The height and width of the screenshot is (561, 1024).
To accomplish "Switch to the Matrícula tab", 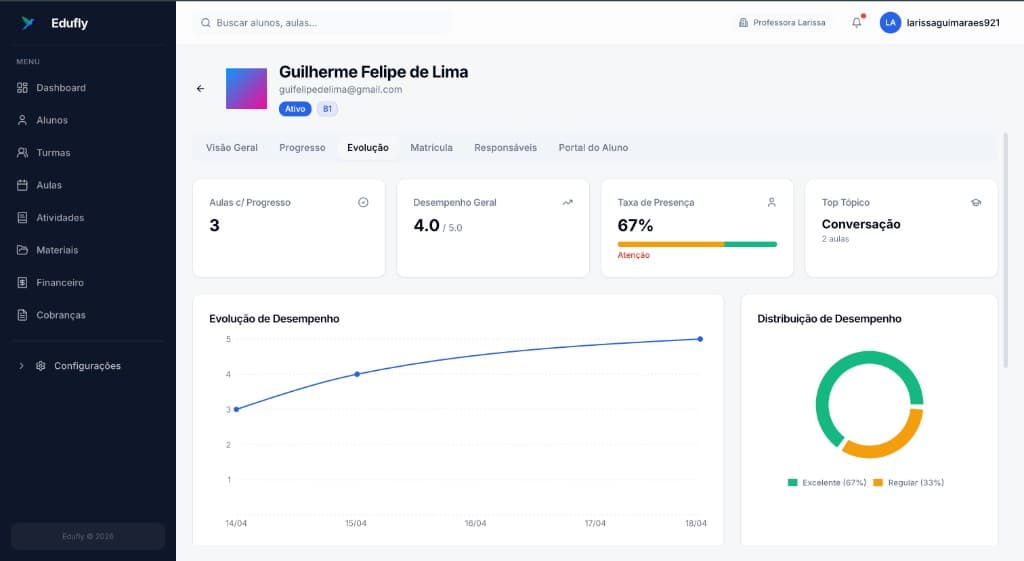I will point(431,148).
